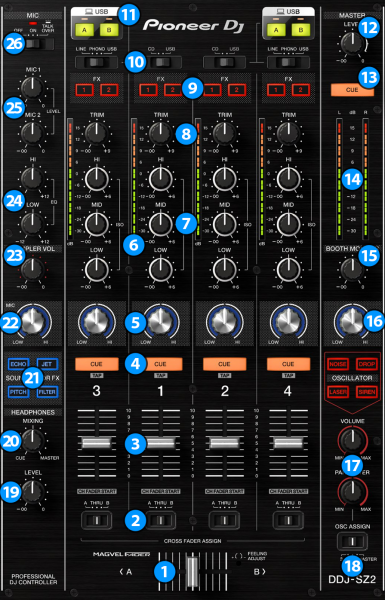Viewport: 385px width, 600px height.
Task: Click the JET sound color FX button
Action: pos(47,364)
